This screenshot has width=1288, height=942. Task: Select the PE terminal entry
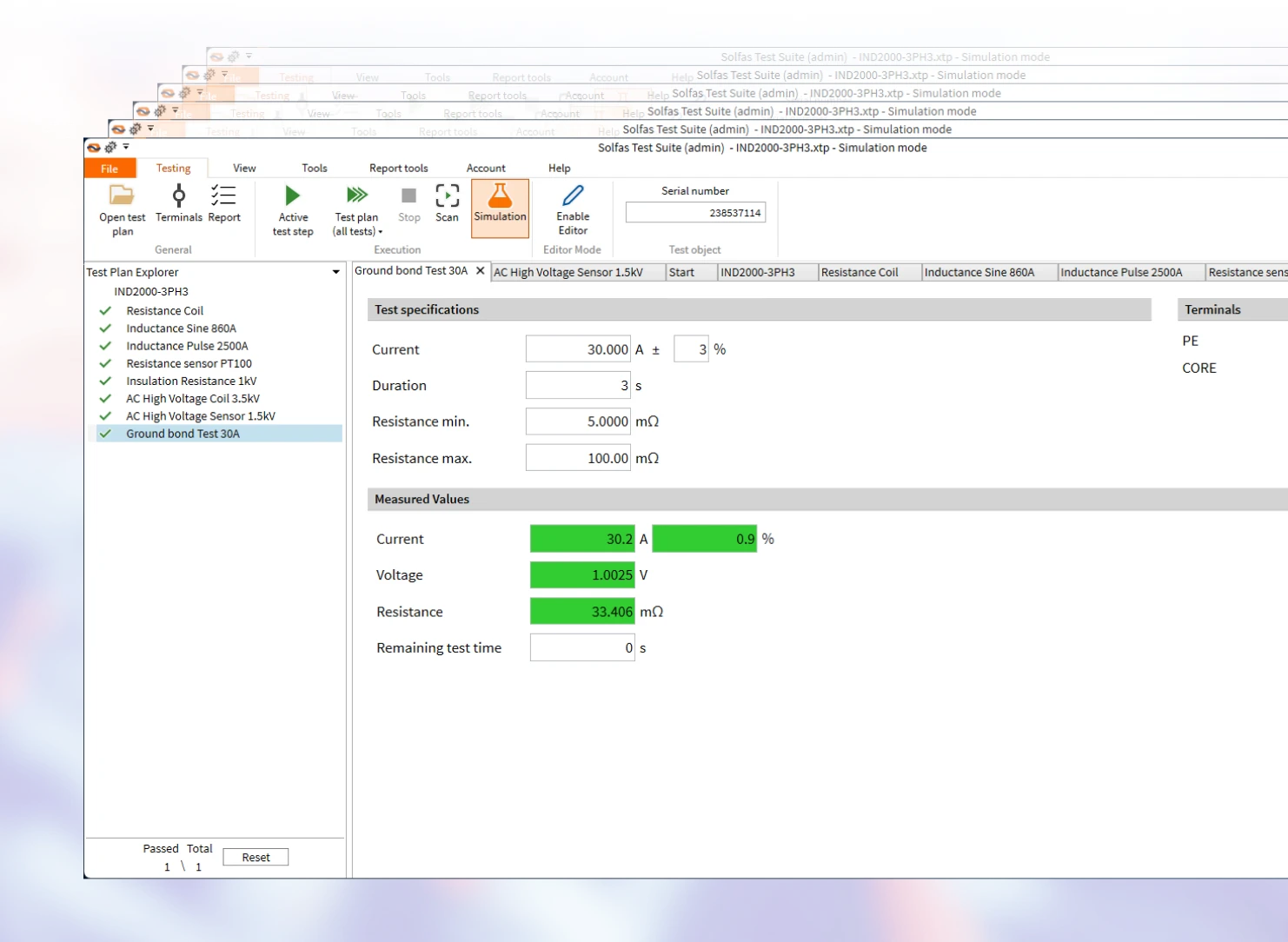[1191, 341]
